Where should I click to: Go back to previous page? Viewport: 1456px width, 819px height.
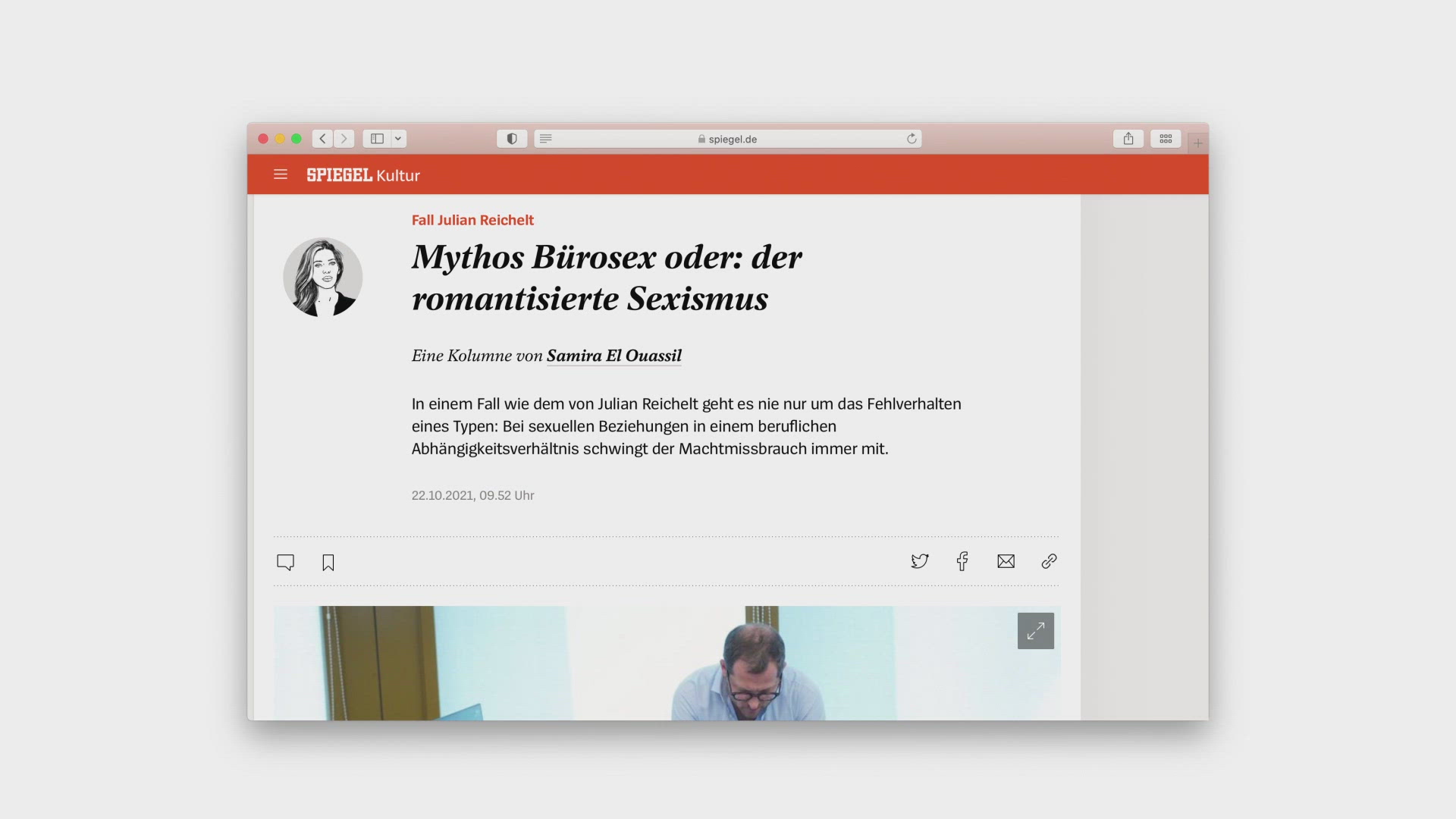(323, 139)
